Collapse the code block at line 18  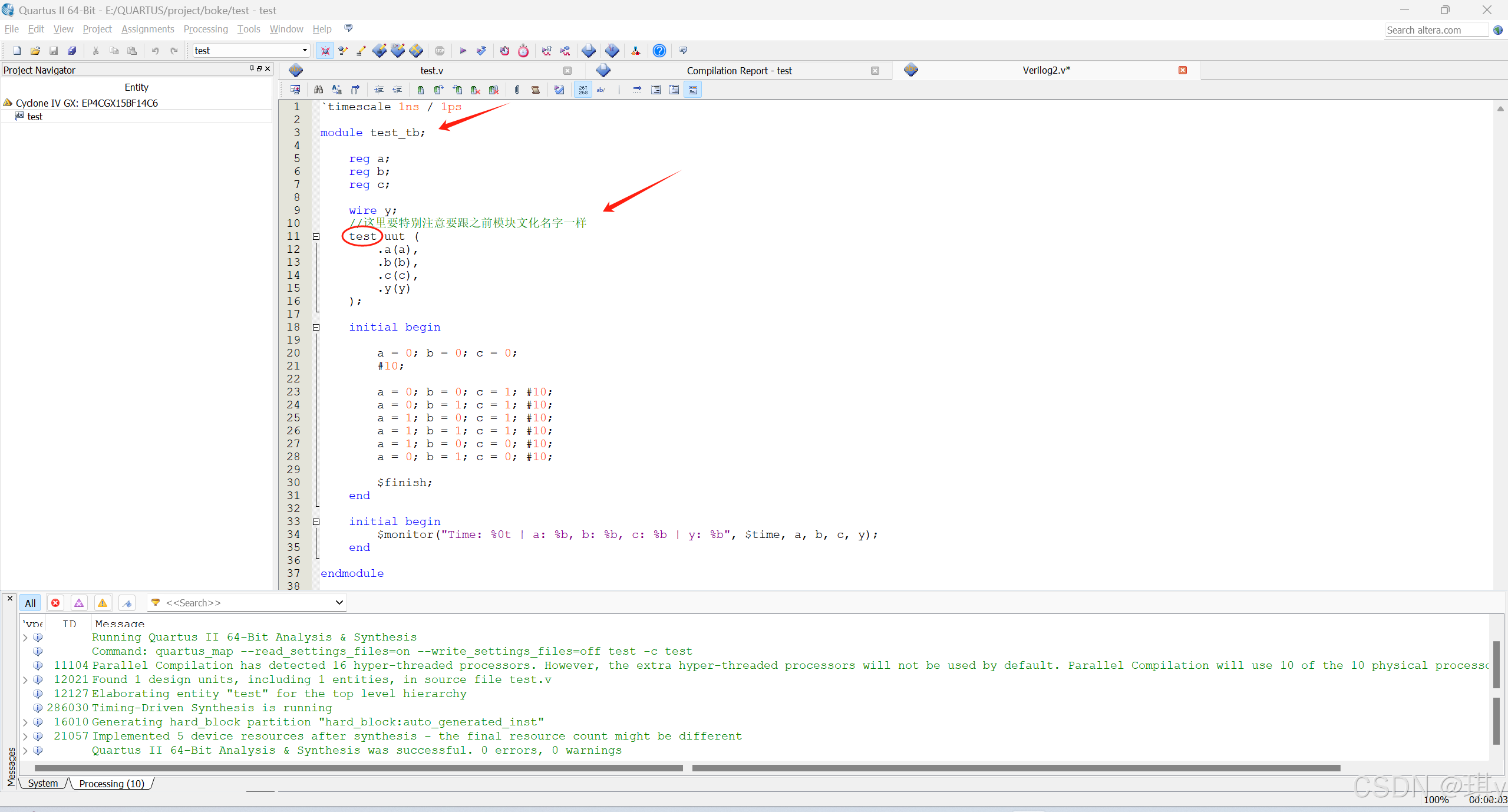point(316,327)
